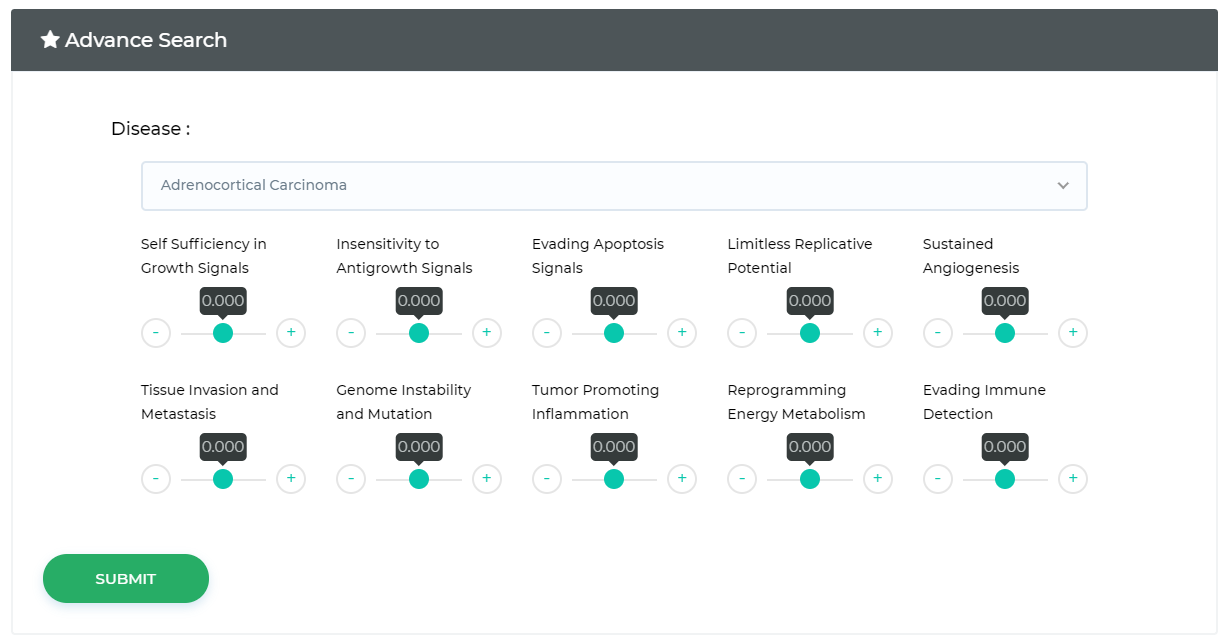
Task: Click the Sustained Angiogenesis slider handle
Action: pos(1005,333)
